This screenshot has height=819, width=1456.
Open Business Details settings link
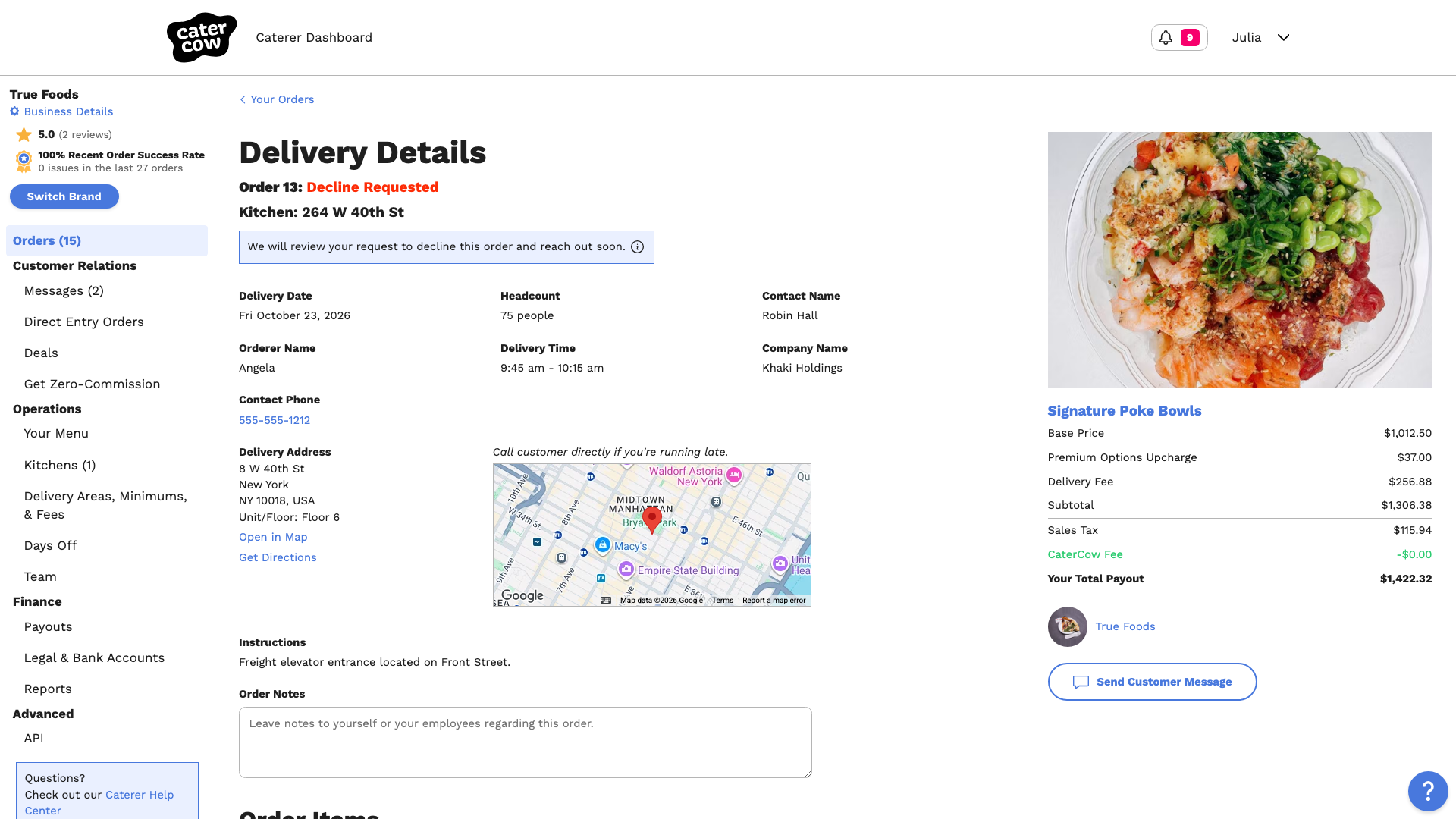click(61, 111)
